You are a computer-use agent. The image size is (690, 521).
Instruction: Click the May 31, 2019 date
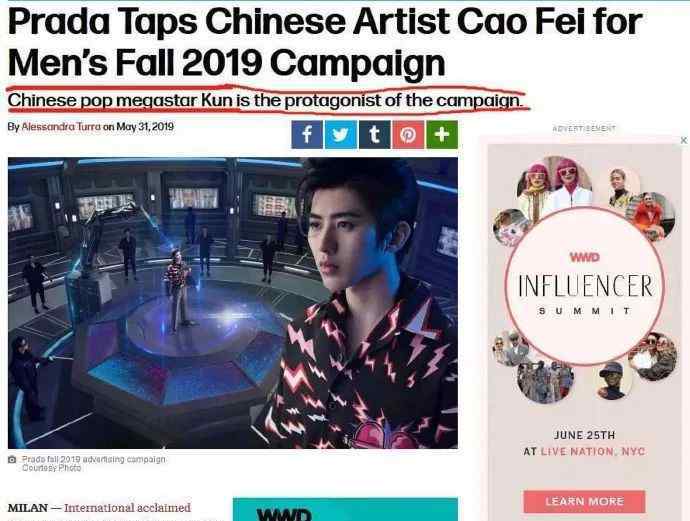145,127
